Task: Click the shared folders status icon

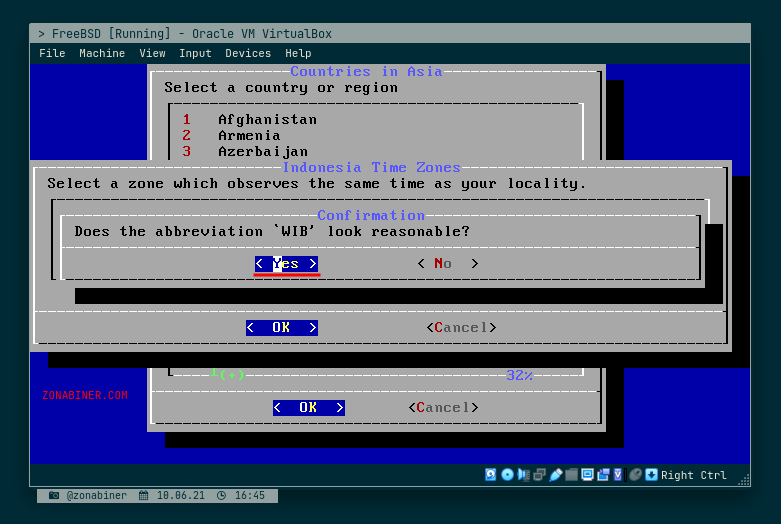Action: 572,475
